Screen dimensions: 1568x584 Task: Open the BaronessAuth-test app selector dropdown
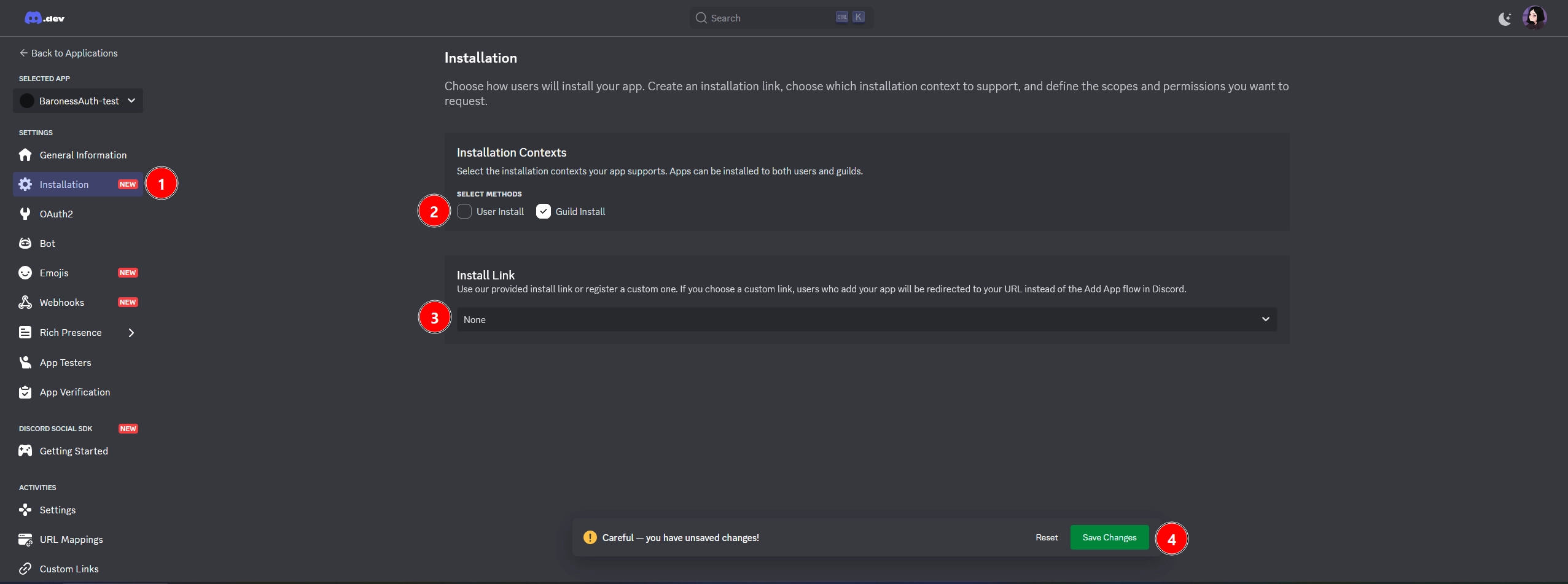point(78,101)
